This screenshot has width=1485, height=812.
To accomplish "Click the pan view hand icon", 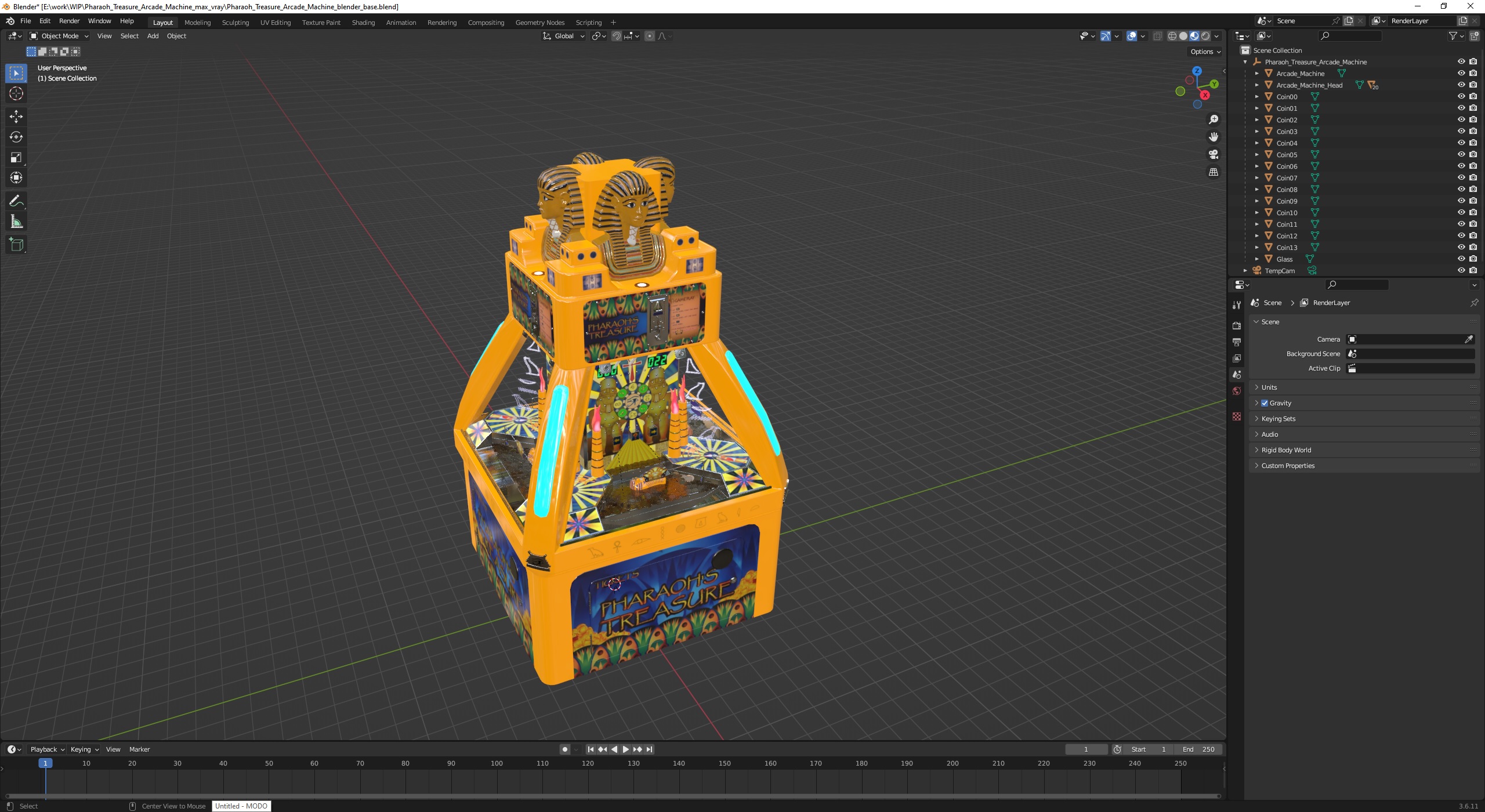I will pyautogui.click(x=1213, y=137).
